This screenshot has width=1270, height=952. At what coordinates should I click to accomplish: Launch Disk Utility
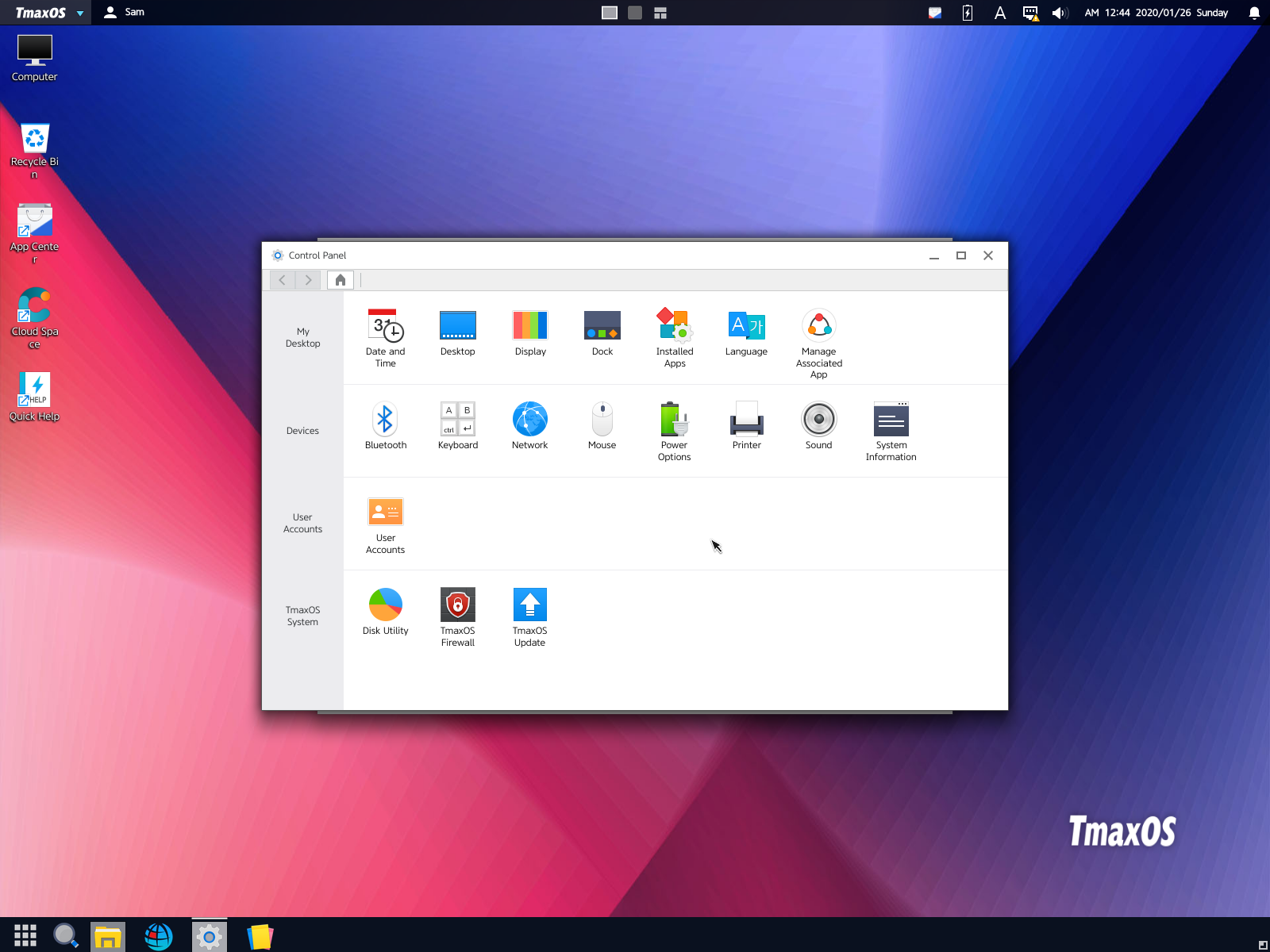pyautogui.click(x=385, y=611)
